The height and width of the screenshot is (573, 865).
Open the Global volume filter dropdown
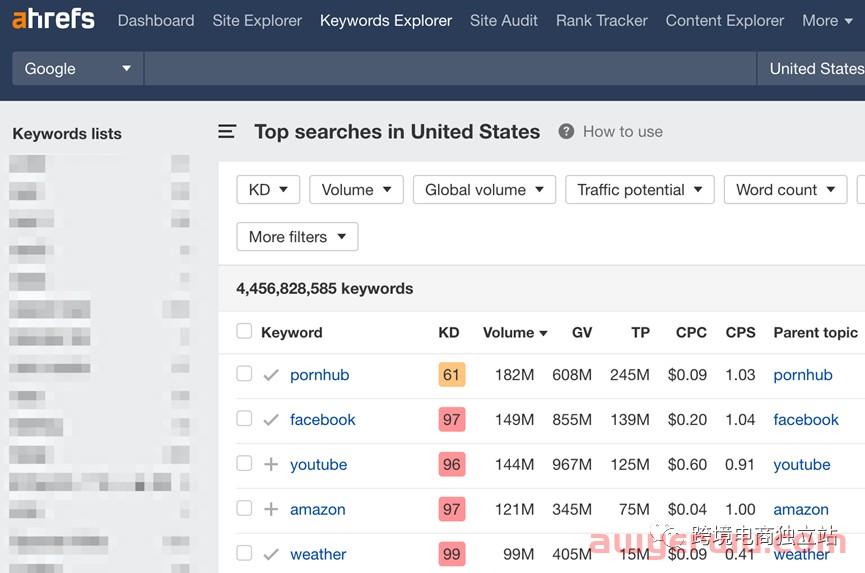click(484, 190)
